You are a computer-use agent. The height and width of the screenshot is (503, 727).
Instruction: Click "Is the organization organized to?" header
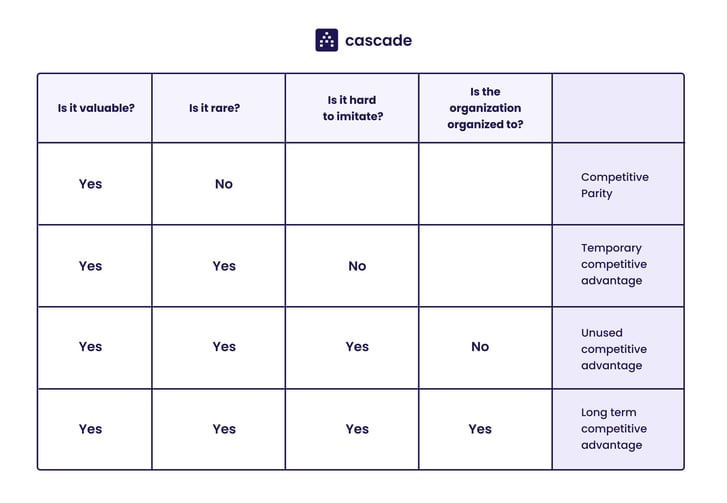tap(485, 108)
